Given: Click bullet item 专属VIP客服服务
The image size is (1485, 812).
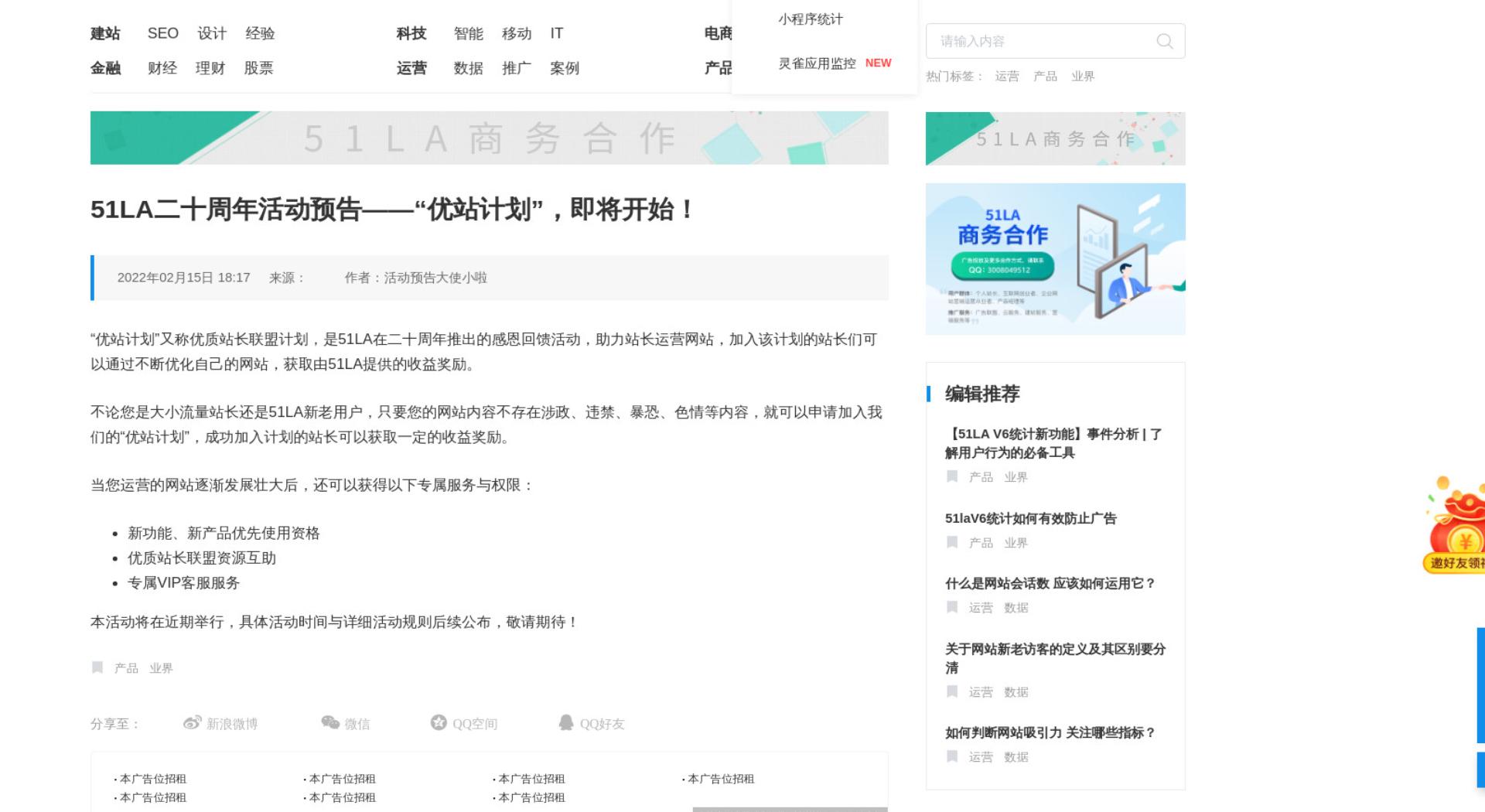Looking at the screenshot, I should 183,582.
